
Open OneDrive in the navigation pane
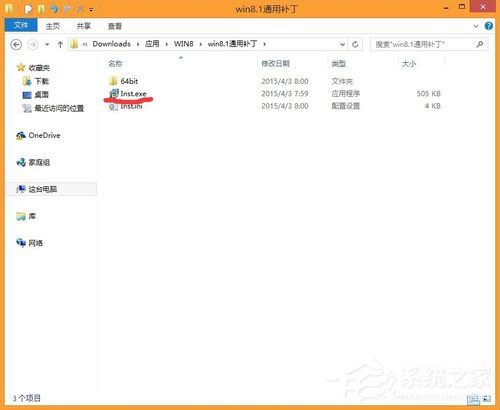44,135
